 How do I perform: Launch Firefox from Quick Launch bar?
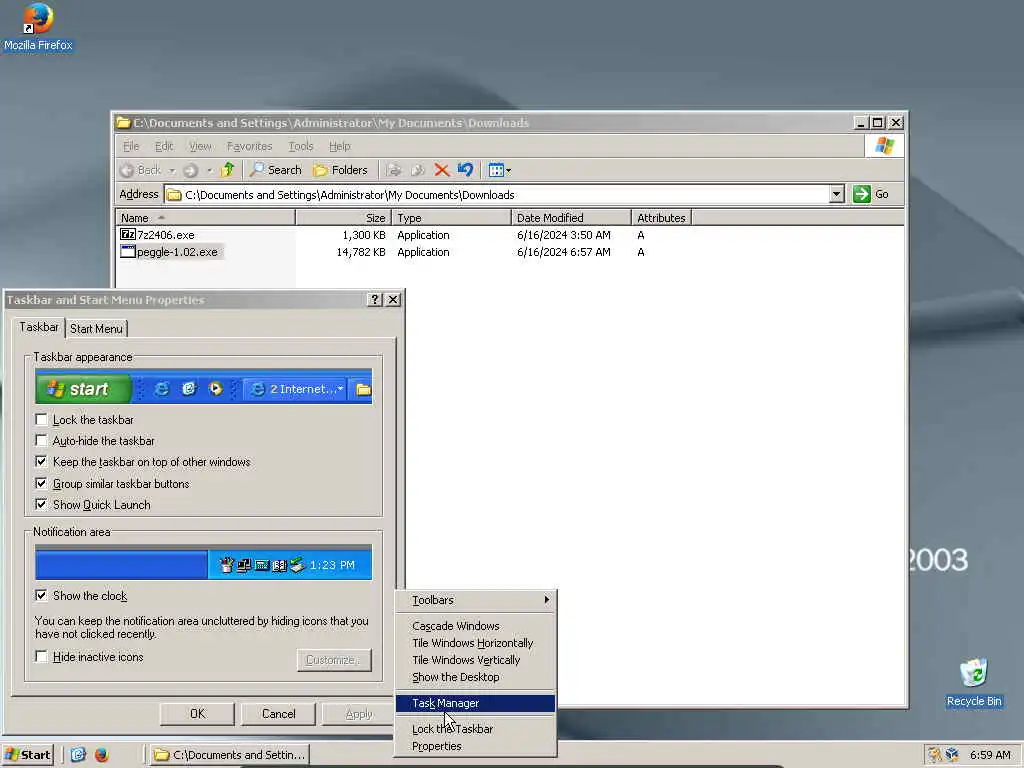click(x=101, y=755)
